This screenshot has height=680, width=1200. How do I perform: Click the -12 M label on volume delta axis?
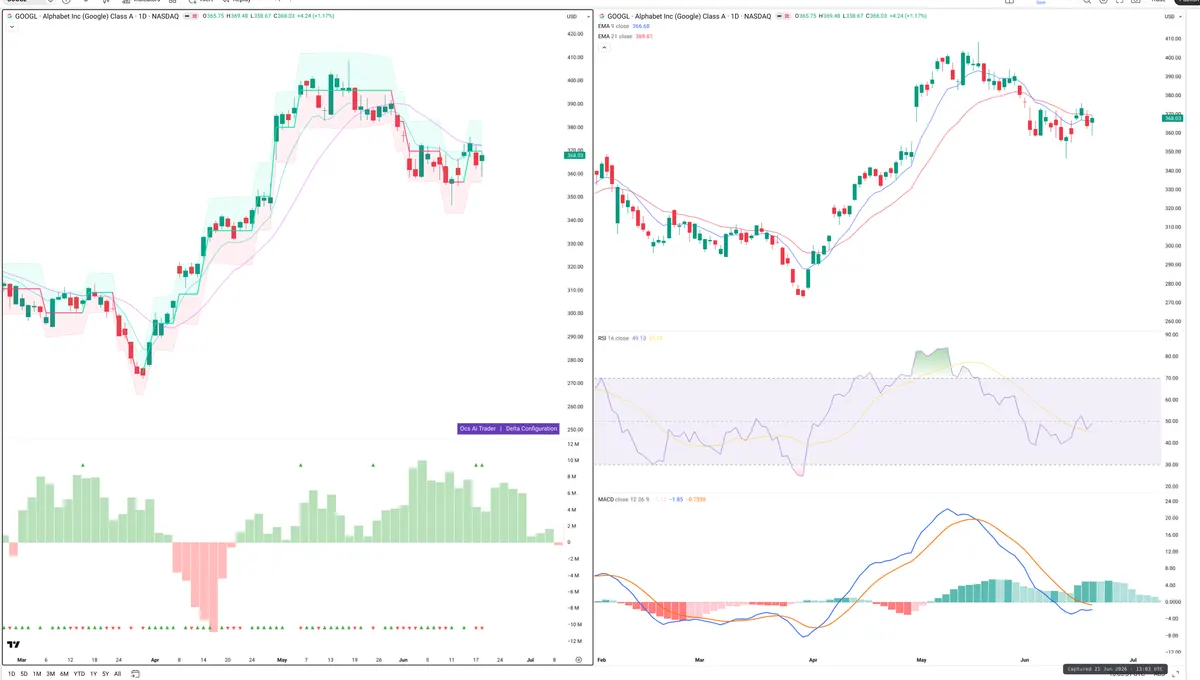coord(574,641)
